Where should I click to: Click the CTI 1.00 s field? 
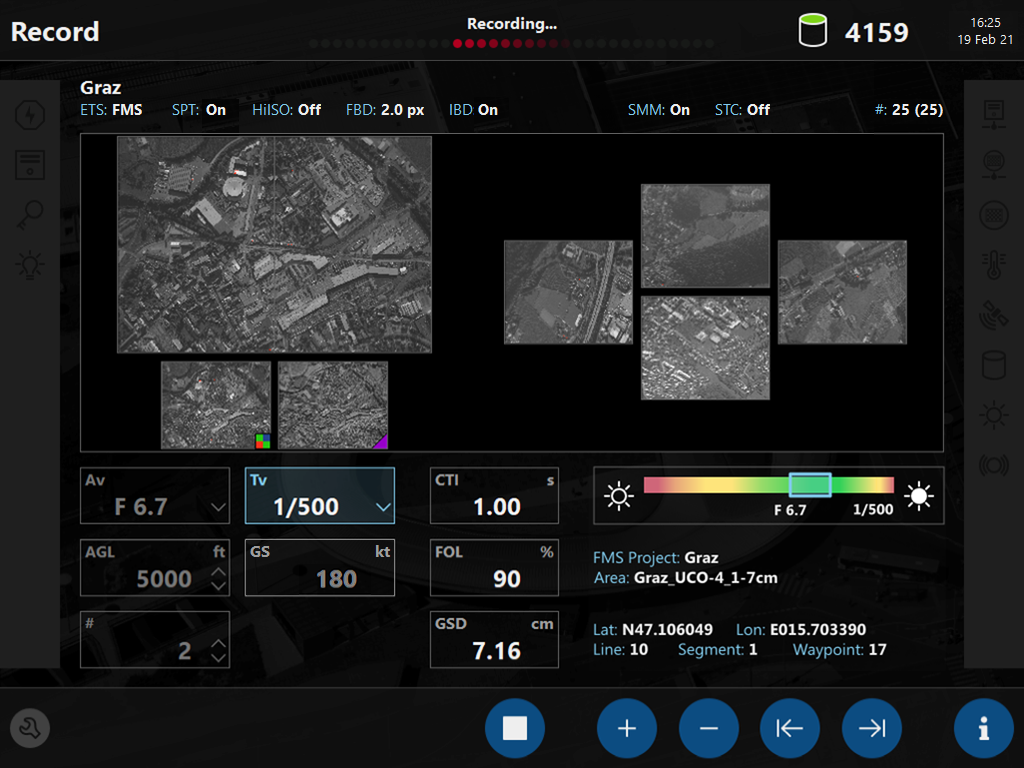click(494, 496)
